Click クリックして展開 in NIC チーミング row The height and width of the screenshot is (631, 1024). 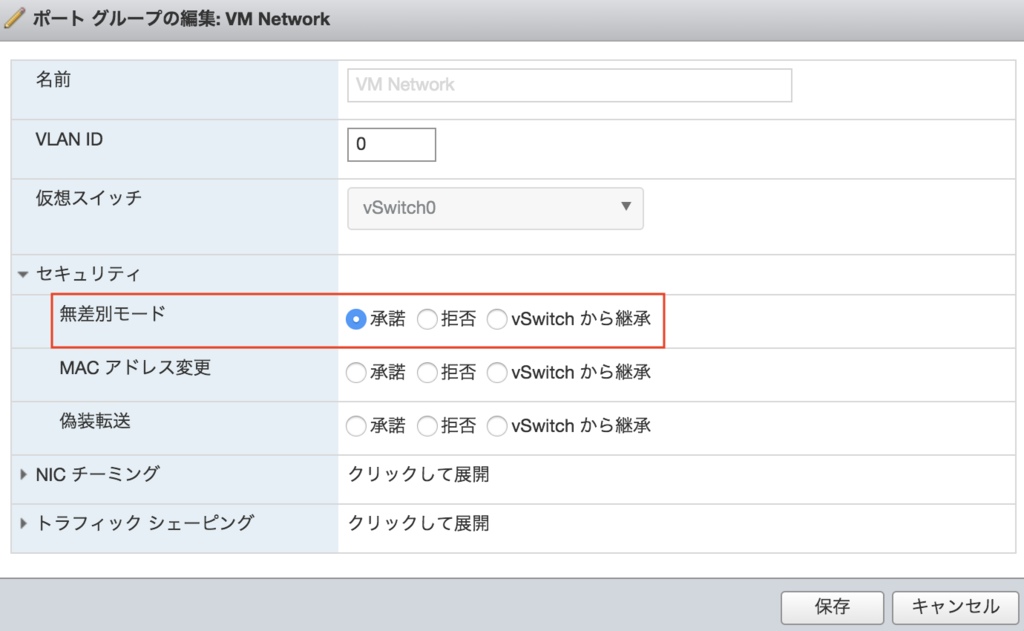pyautogui.click(x=419, y=474)
